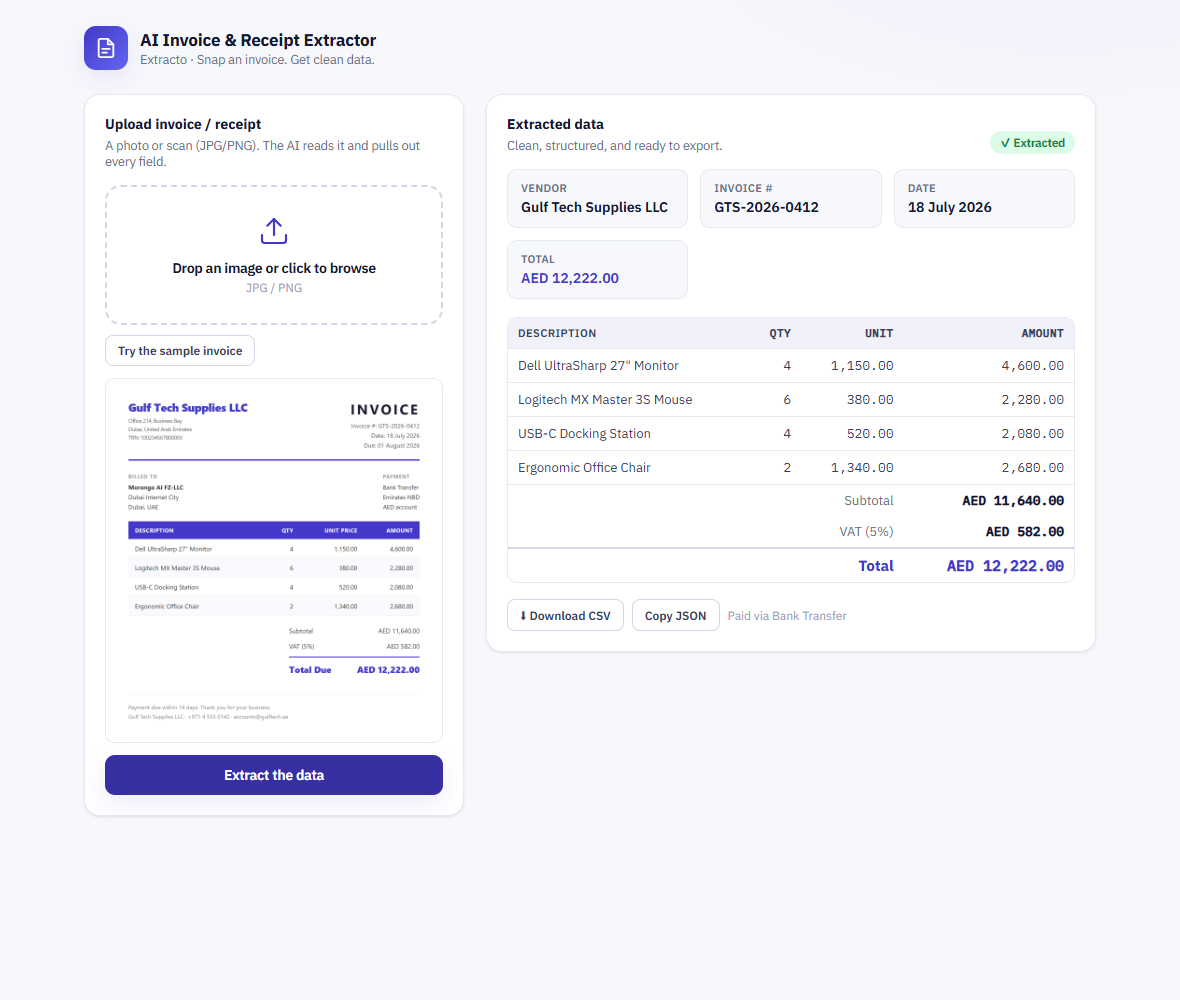This screenshot has height=1000, width=1180.
Task: Copy JSON of extracted data
Action: (x=676, y=616)
